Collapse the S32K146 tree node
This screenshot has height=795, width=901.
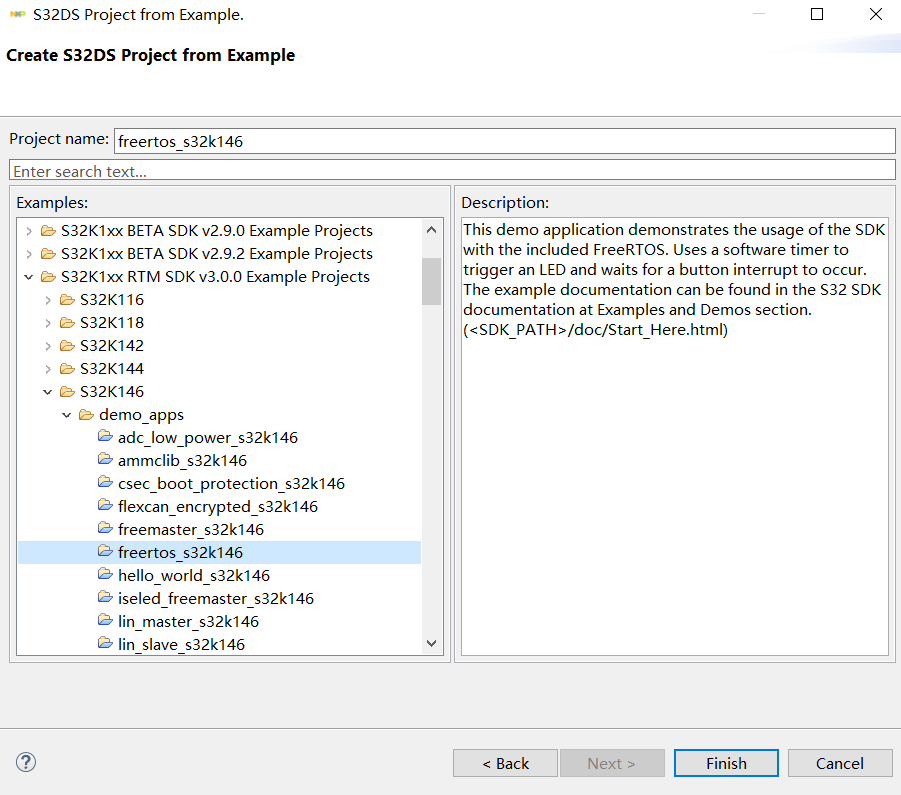[48, 392]
